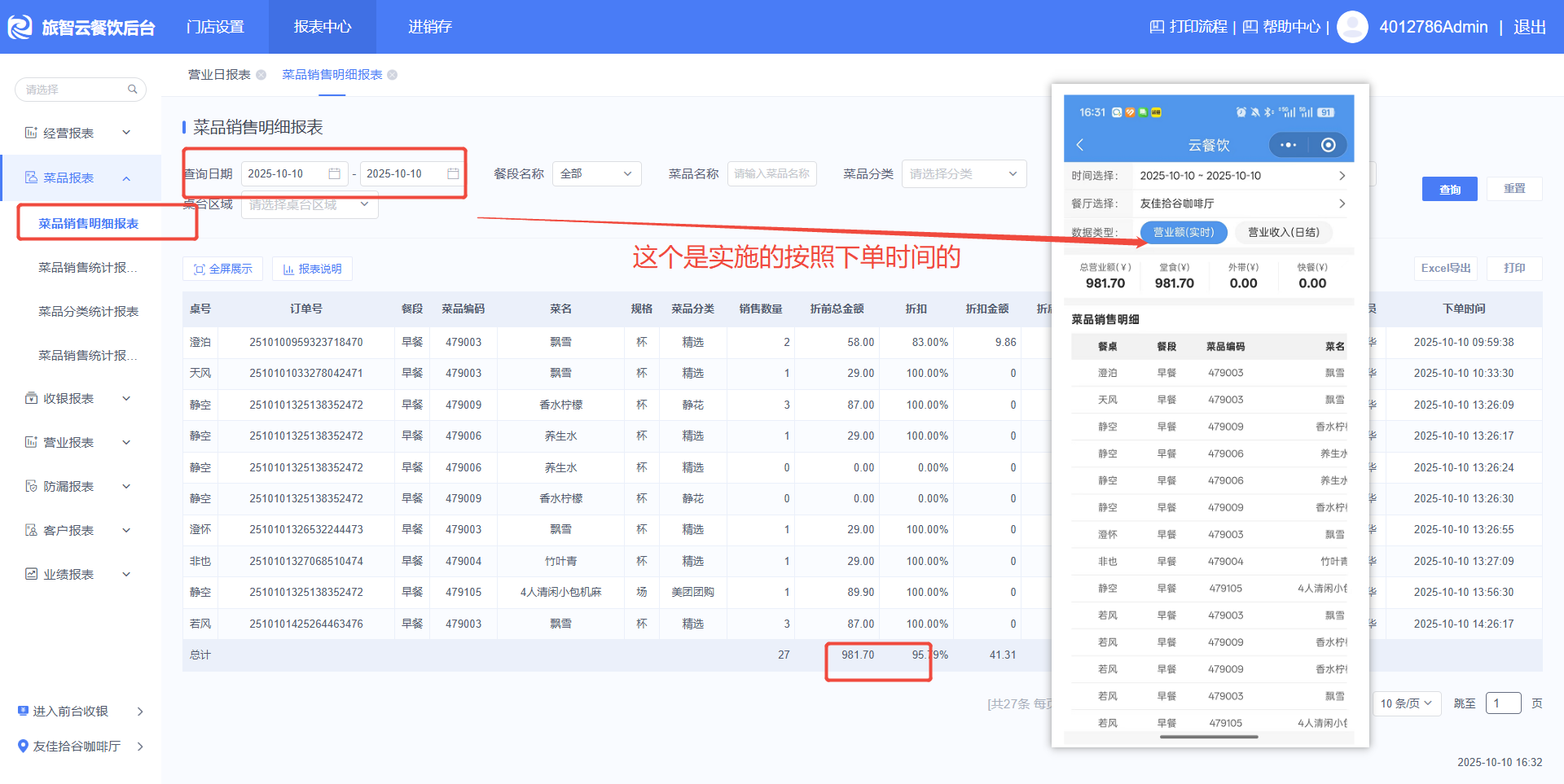The height and width of the screenshot is (784, 1564).
Task: Open the 10 条/页 page size selector
Action: pos(1406,703)
